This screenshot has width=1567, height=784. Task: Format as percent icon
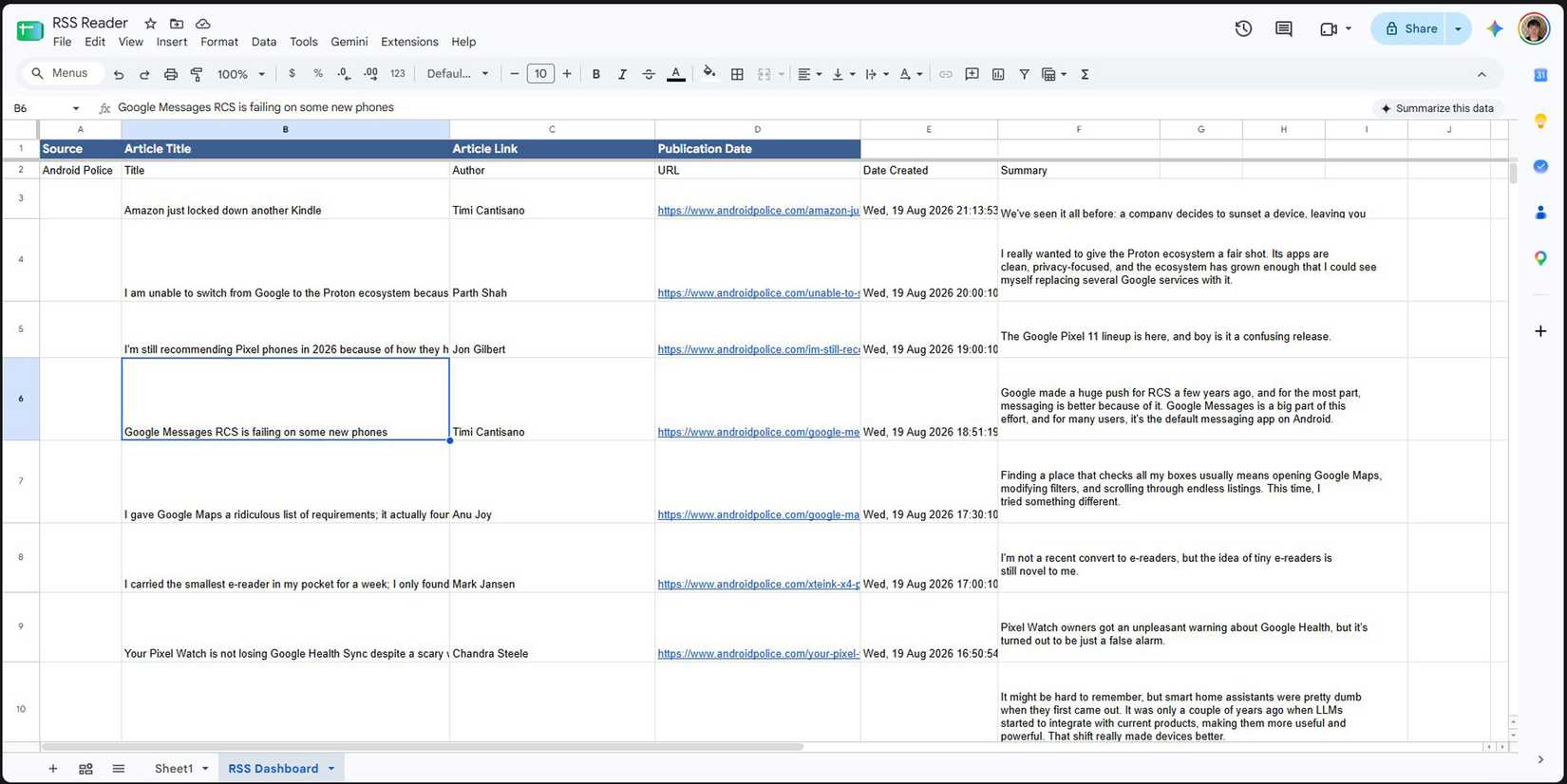pyautogui.click(x=318, y=74)
